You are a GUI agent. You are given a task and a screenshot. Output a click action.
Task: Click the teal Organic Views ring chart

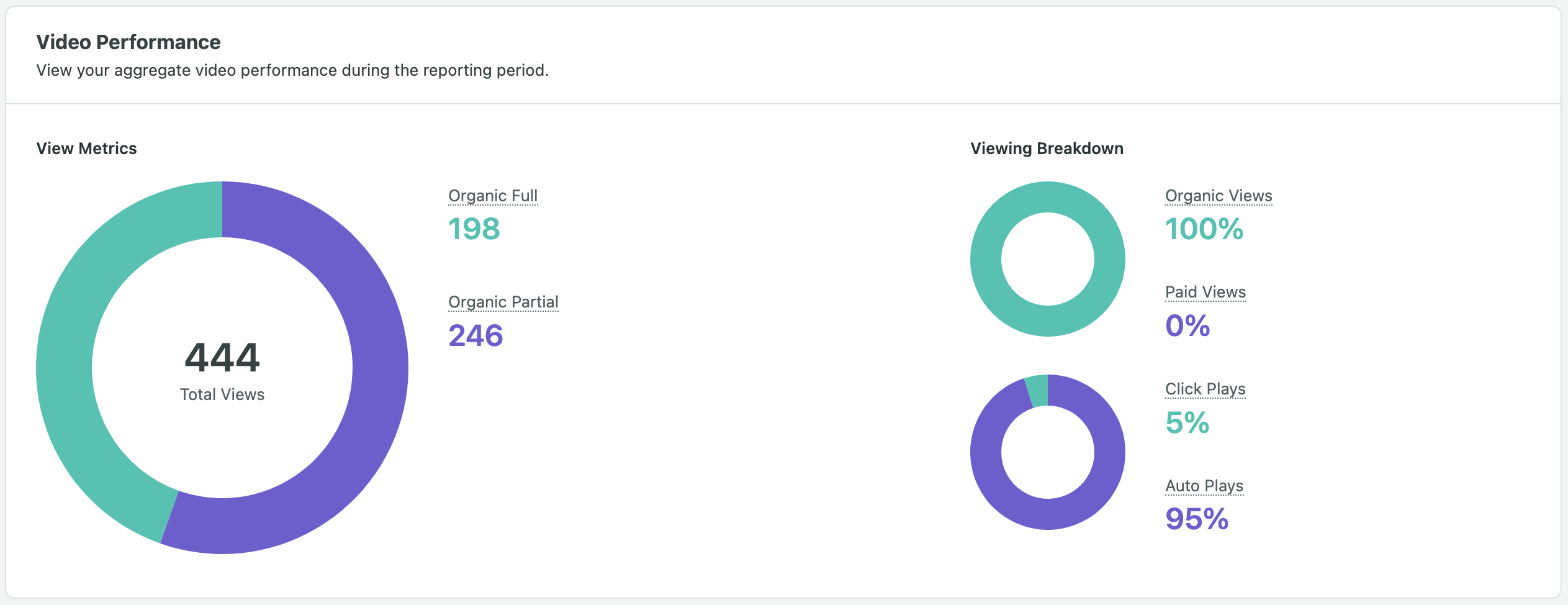coord(986,259)
